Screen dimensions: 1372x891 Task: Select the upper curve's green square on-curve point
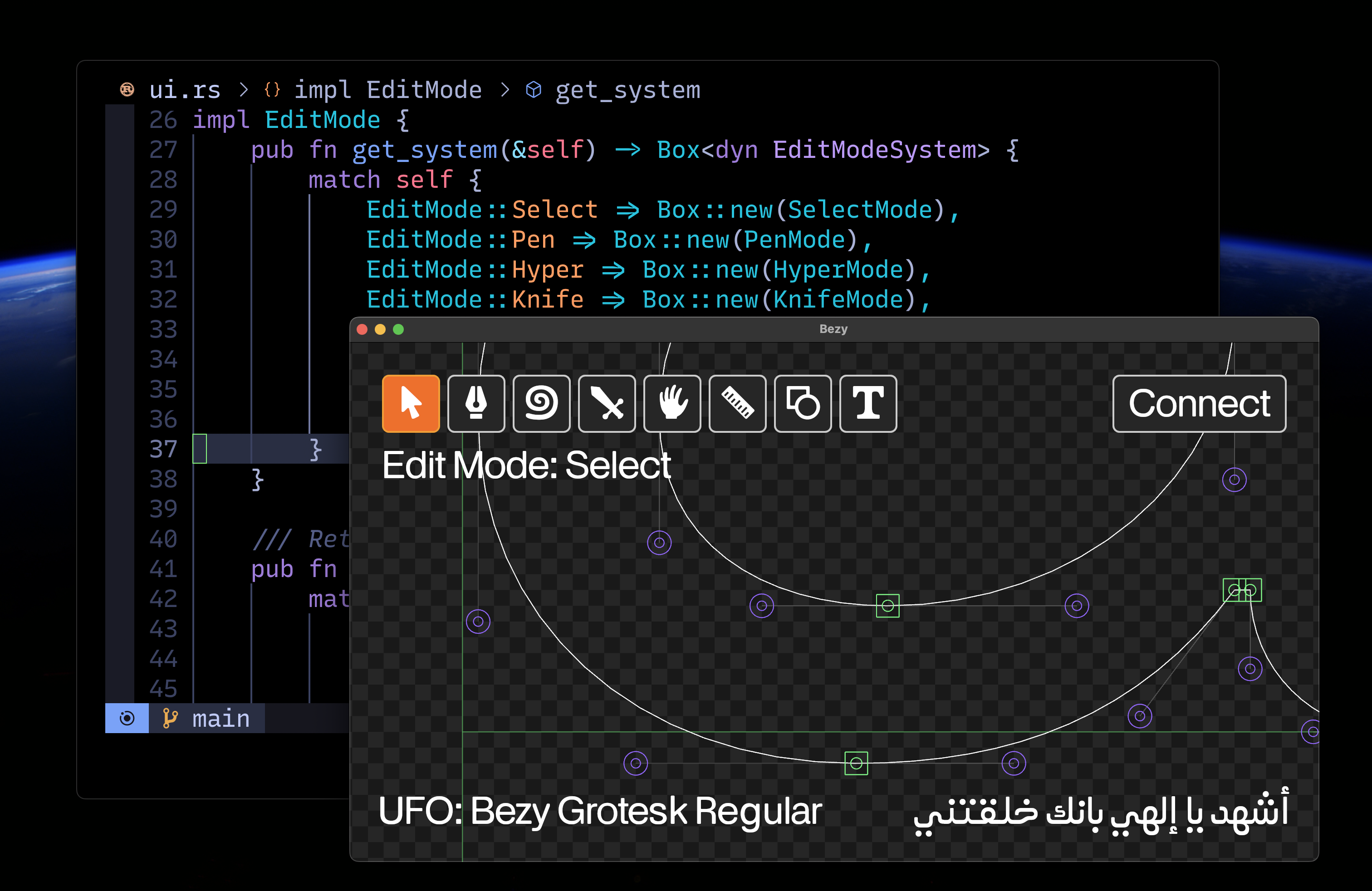[888, 606]
